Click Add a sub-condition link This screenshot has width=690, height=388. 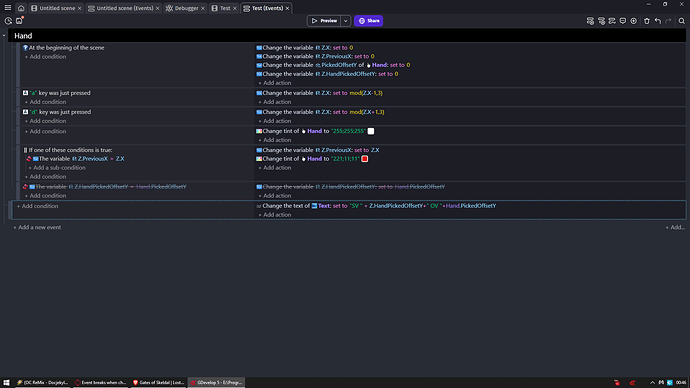(x=57, y=168)
